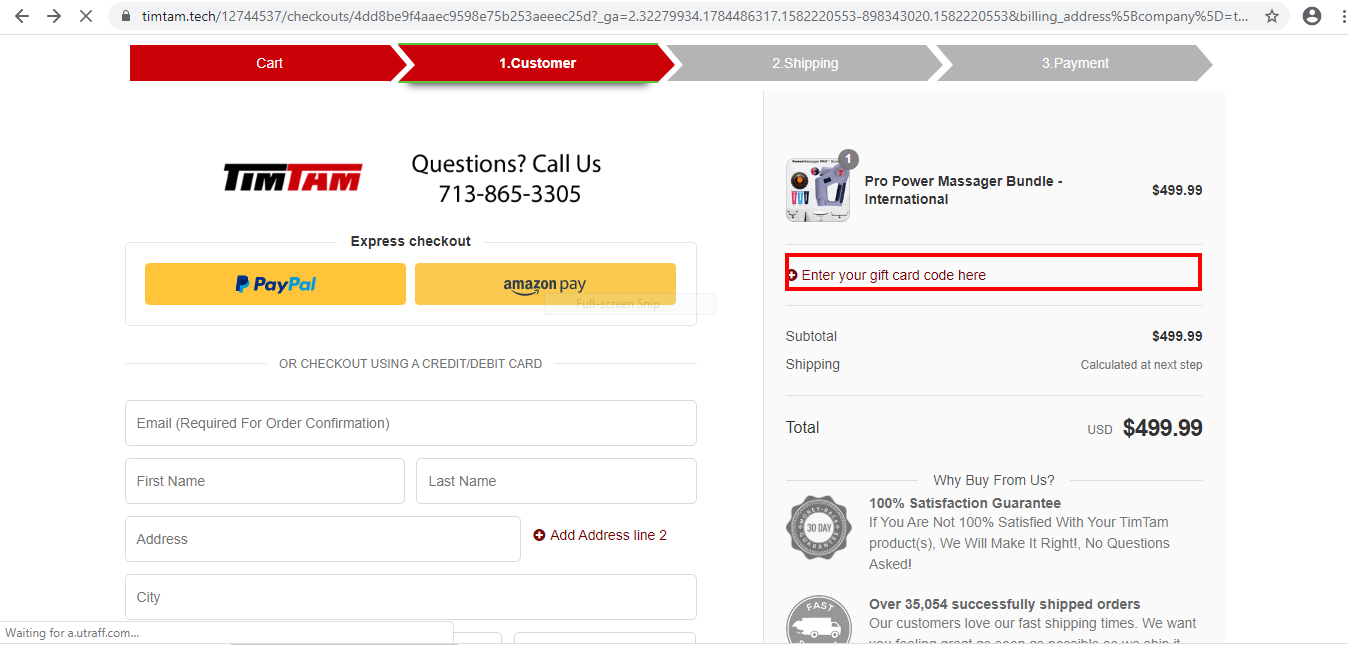
Task: Click the Questions? Call Us heading
Action: pos(506,164)
